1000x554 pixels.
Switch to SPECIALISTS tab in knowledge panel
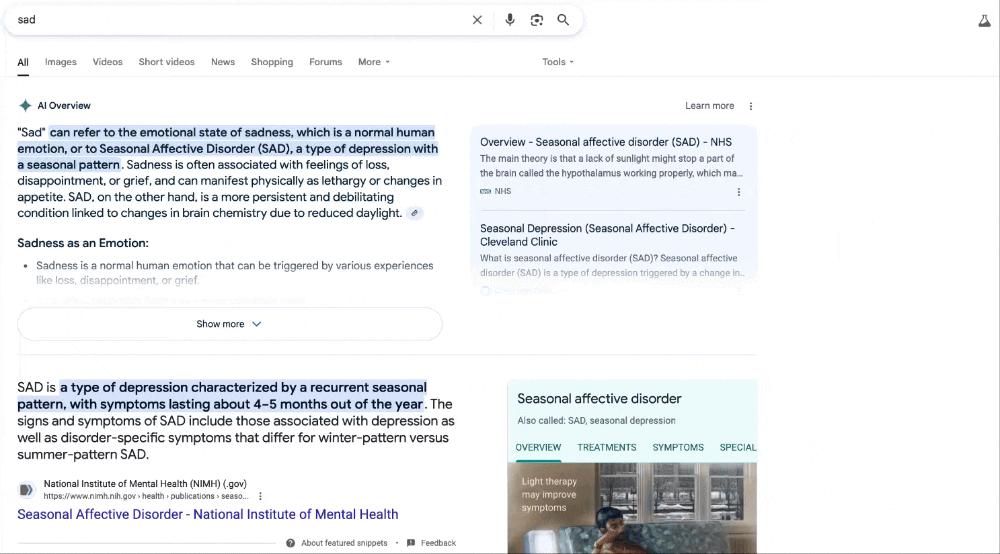coord(738,448)
